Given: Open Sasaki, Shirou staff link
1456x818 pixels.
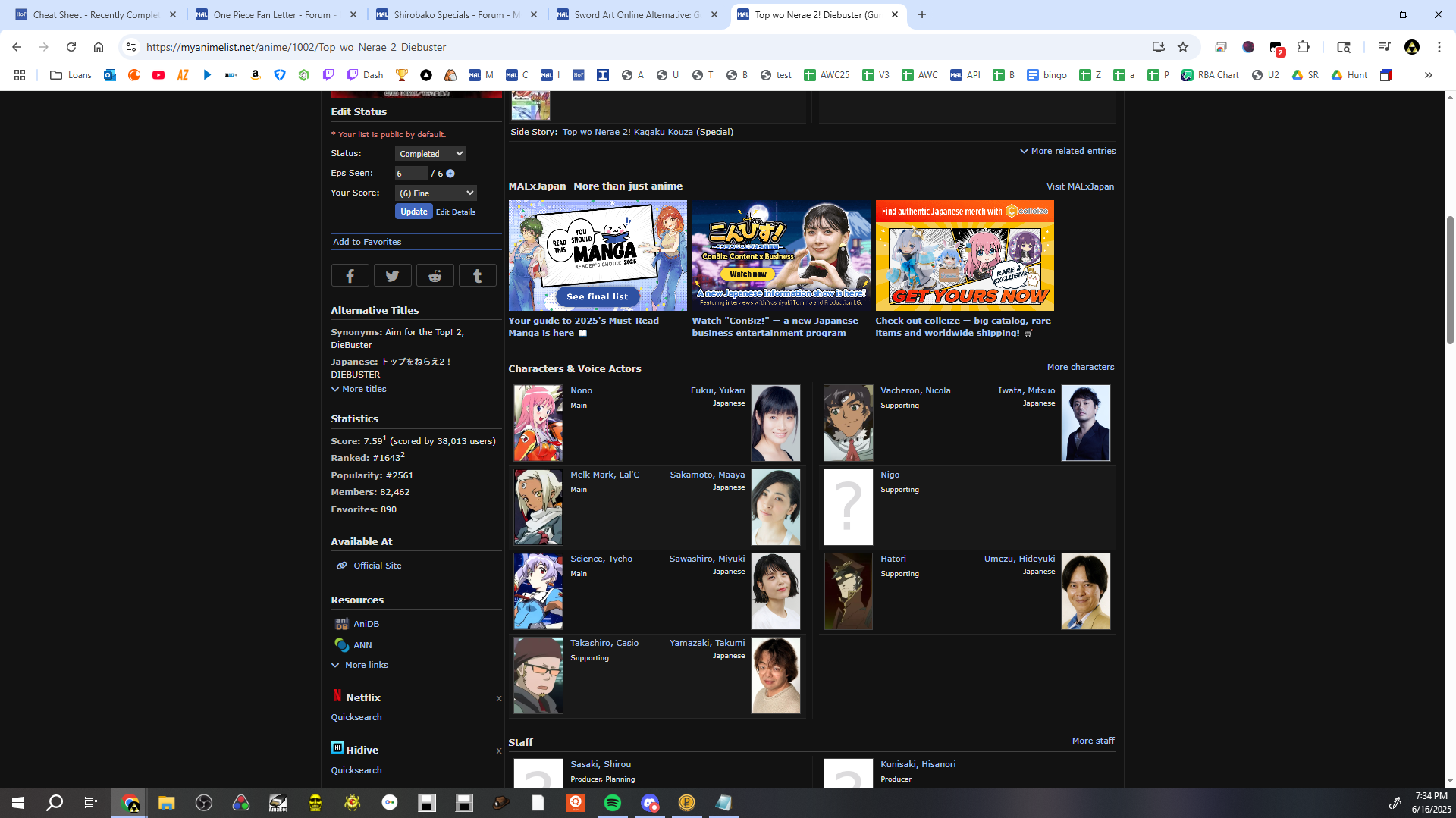Looking at the screenshot, I should click(x=601, y=764).
